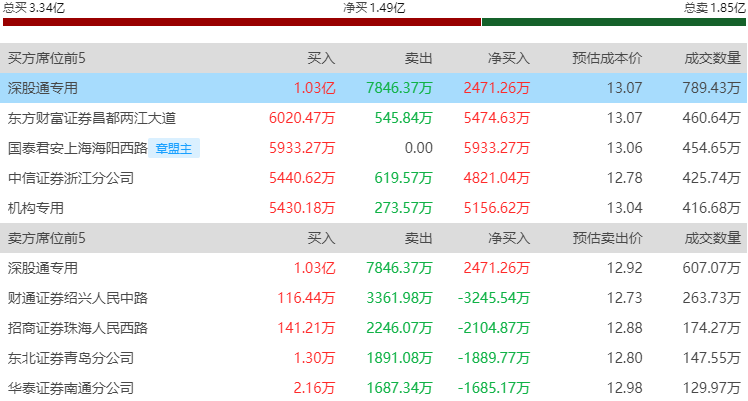Click the 章盟主 tag
The height and width of the screenshot is (401, 748).
(174, 148)
